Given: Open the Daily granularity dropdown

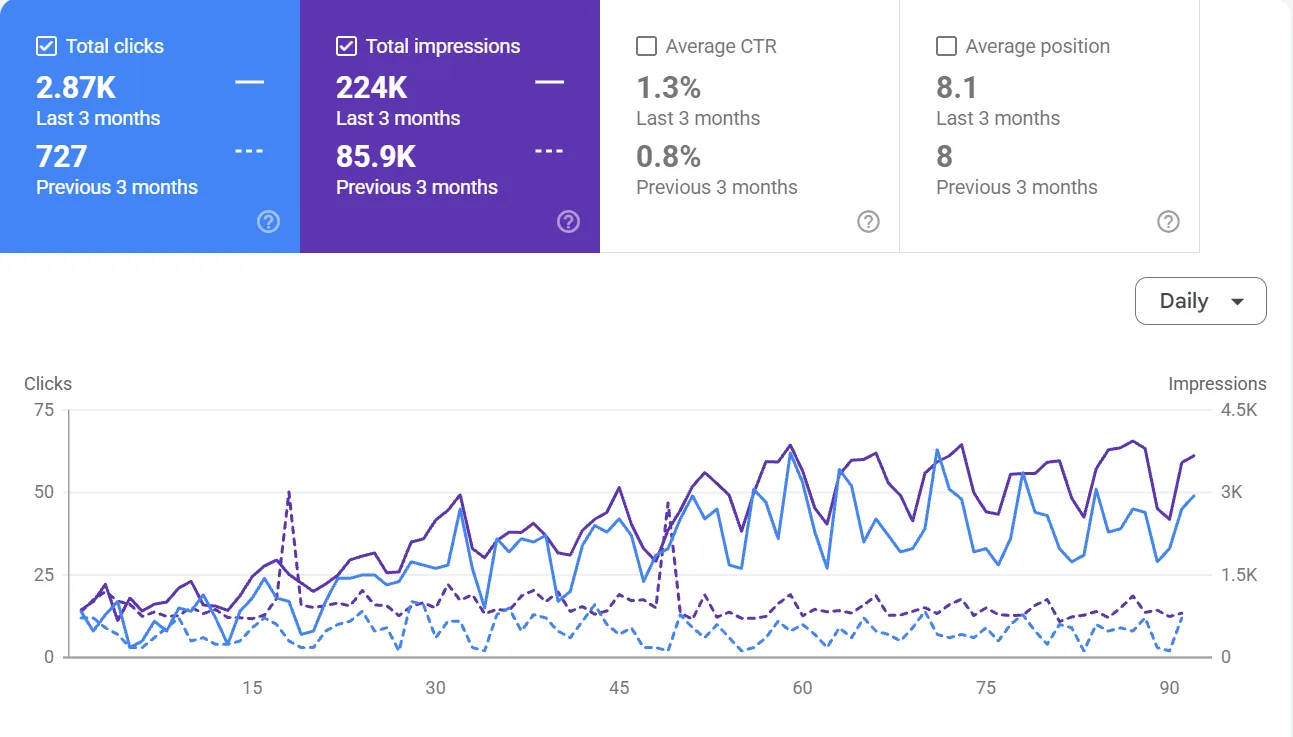Looking at the screenshot, I should click(1200, 301).
